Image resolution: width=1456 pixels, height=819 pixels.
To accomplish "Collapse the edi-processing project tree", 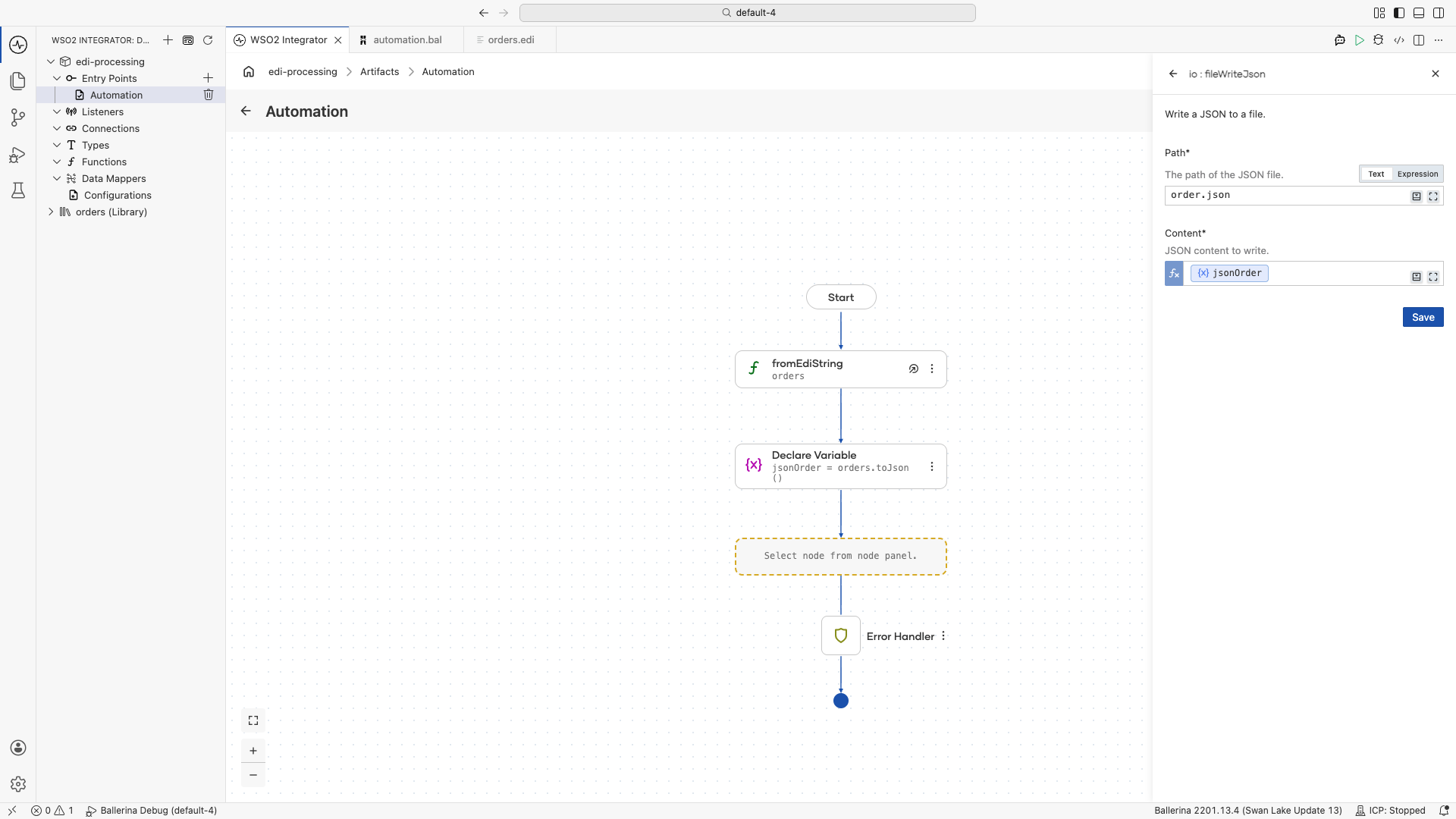I will pos(51,61).
